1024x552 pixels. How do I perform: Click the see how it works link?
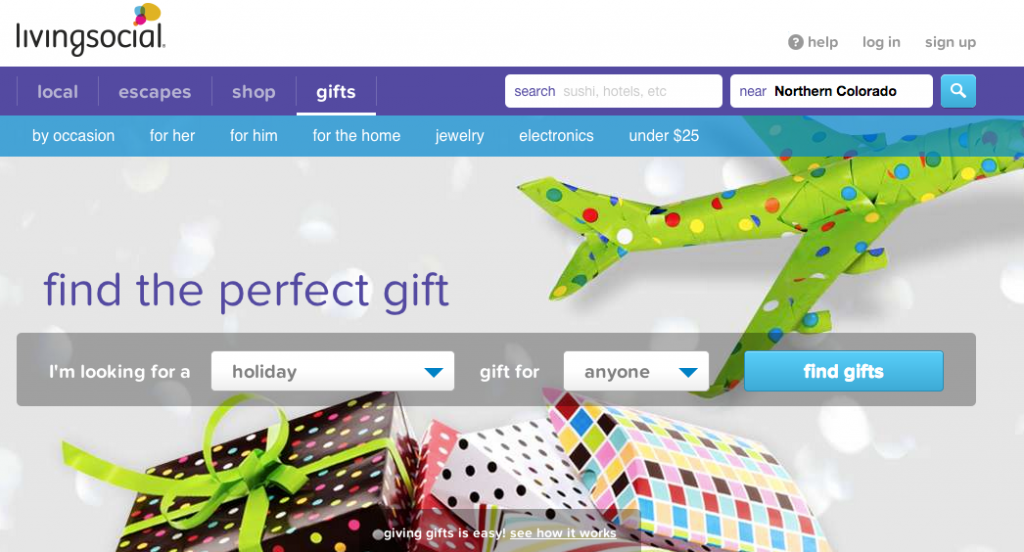[563, 533]
